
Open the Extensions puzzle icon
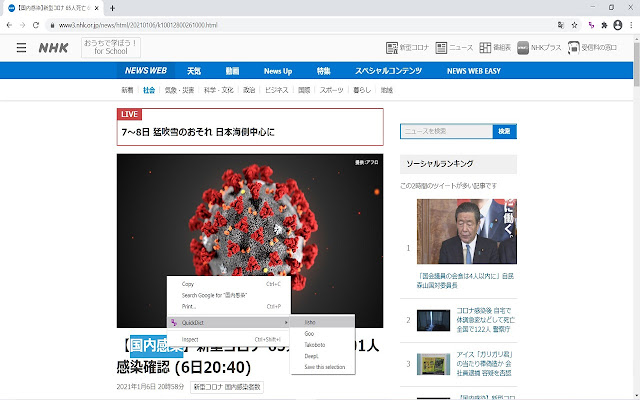(x=604, y=25)
